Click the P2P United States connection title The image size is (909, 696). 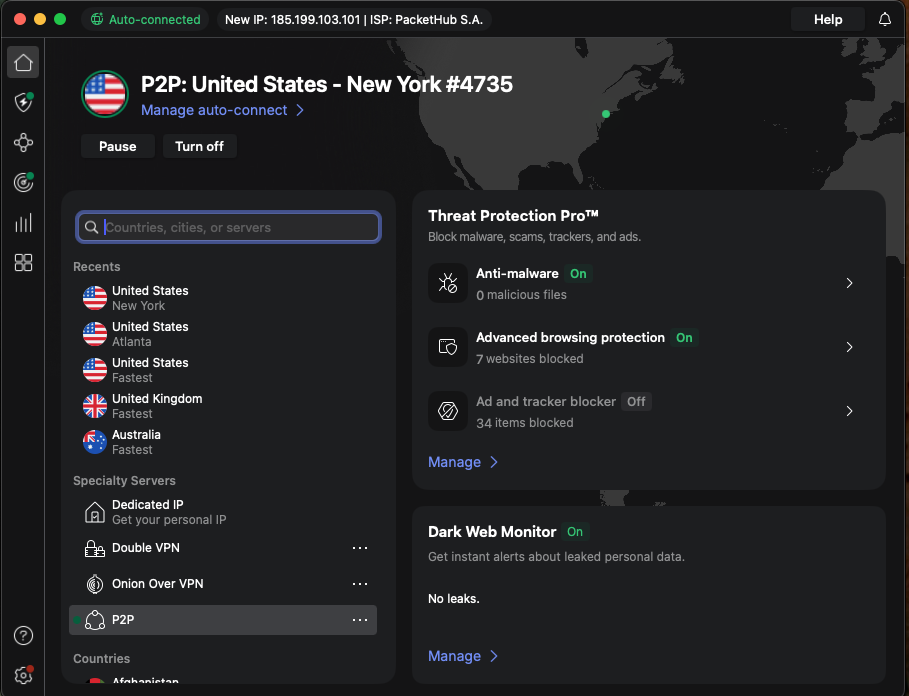point(327,85)
